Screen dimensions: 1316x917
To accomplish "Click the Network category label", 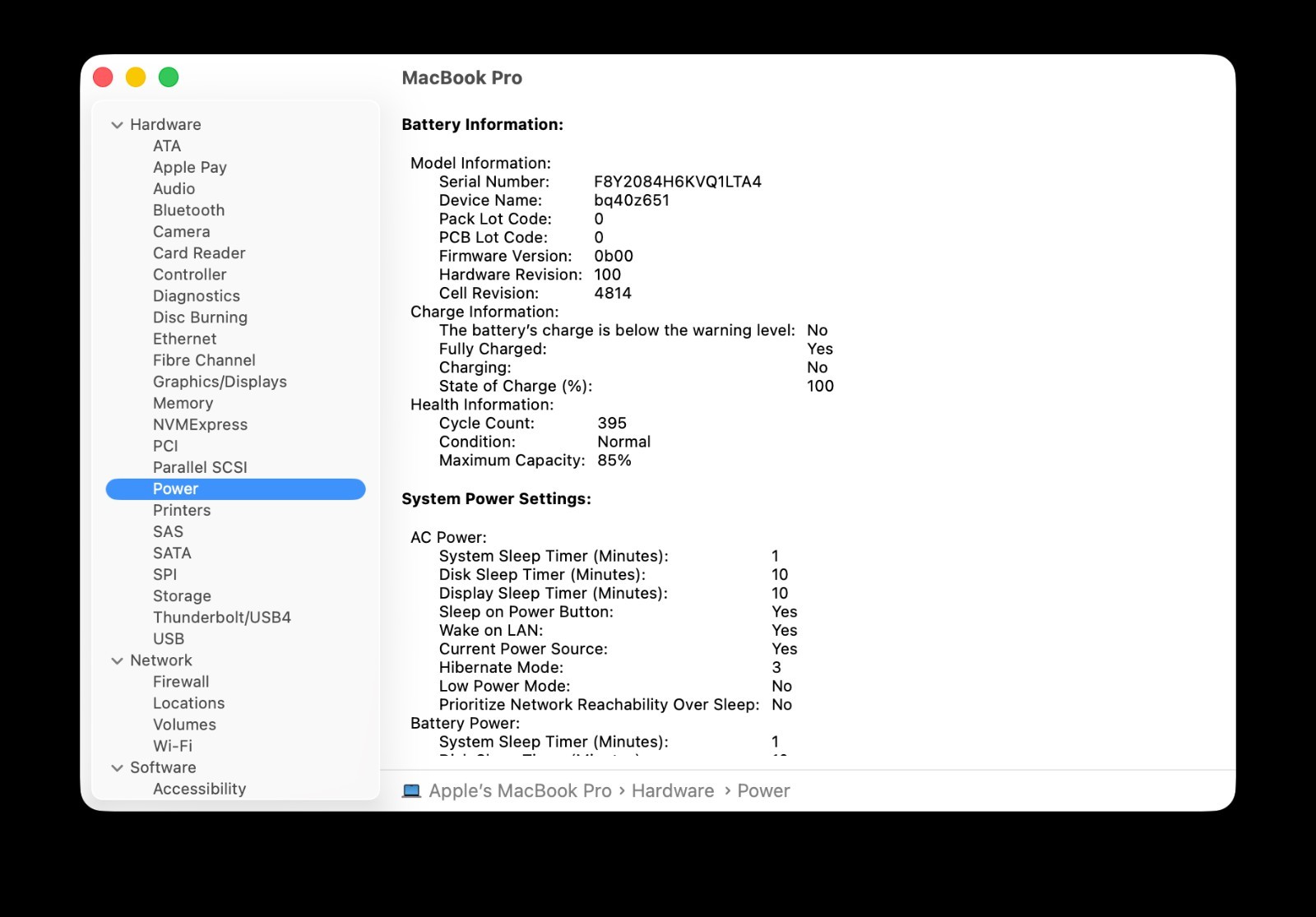I will [161, 660].
